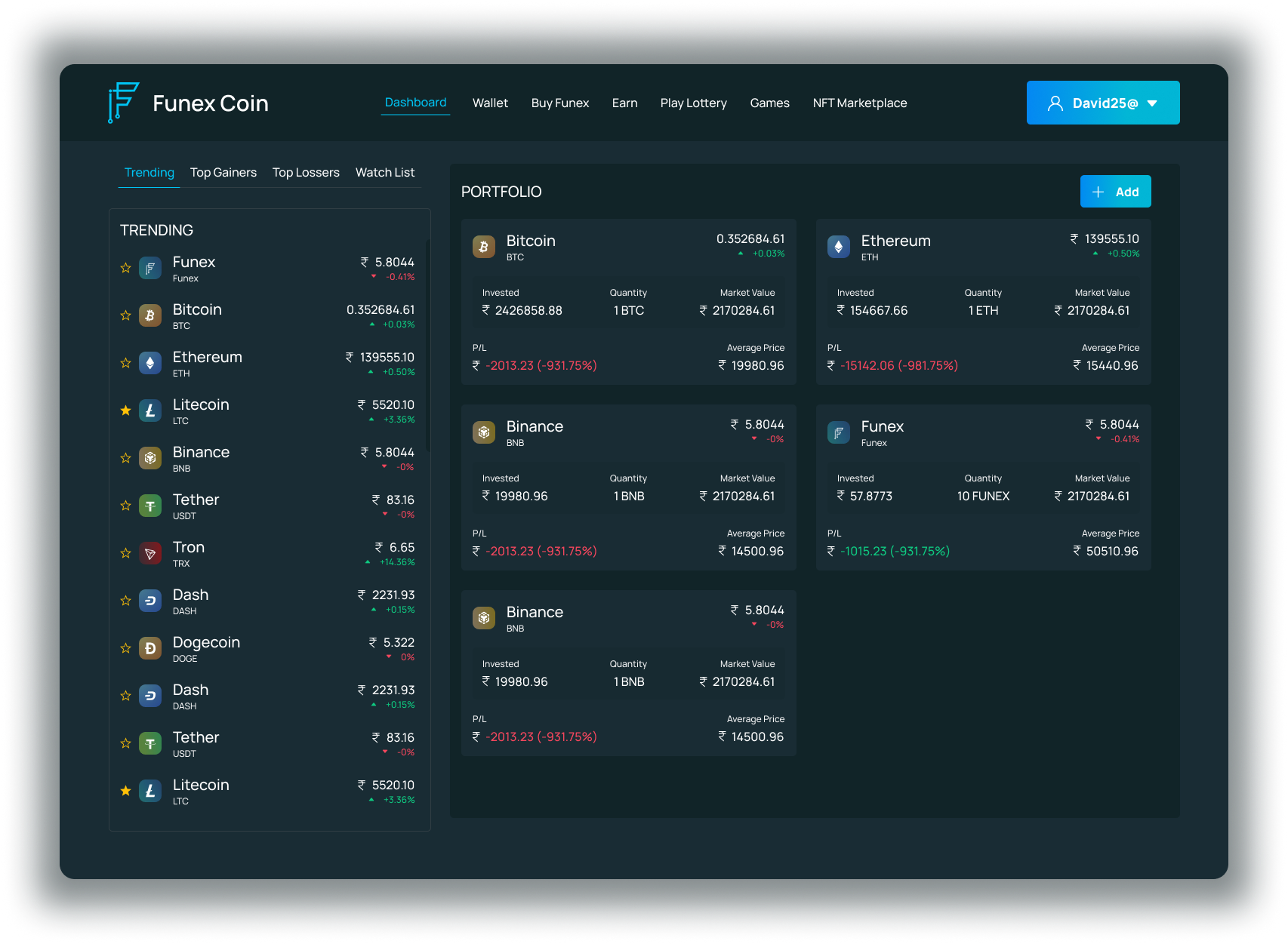Click Dogecoin price 5.322 in trending
The height and width of the screenshot is (944, 1288).
391,642
